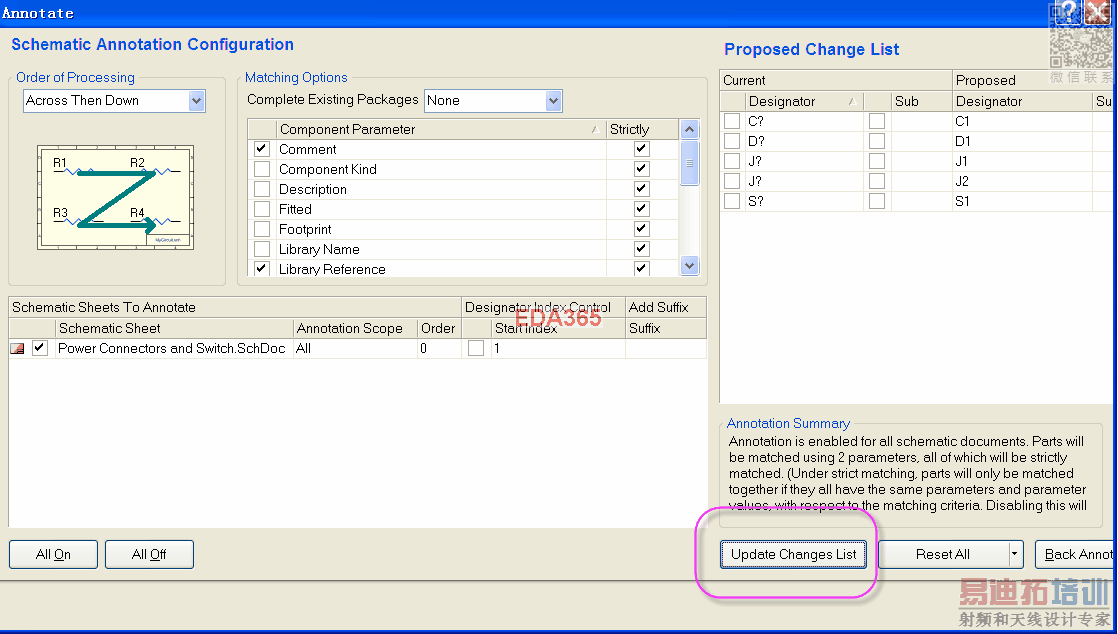Click the Annotation Scope column header
The image size is (1118, 634).
(x=355, y=328)
